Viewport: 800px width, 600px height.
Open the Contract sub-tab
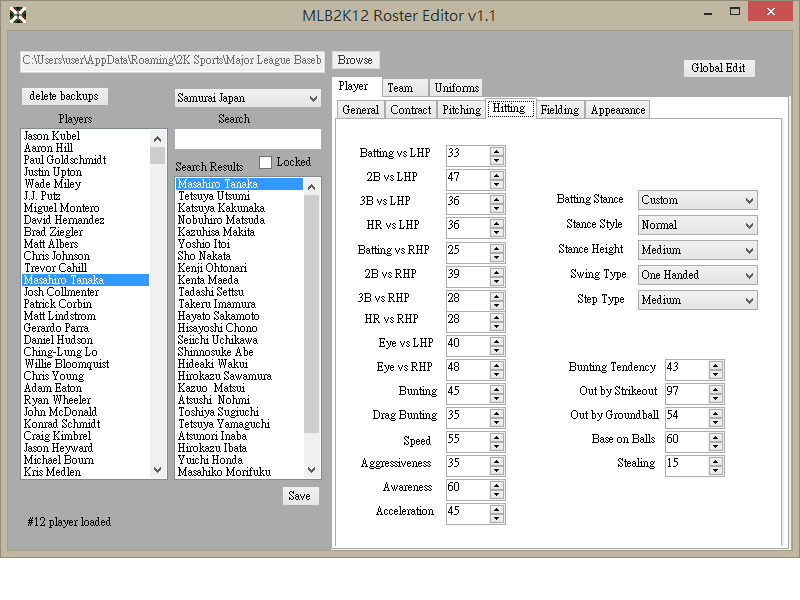[411, 110]
